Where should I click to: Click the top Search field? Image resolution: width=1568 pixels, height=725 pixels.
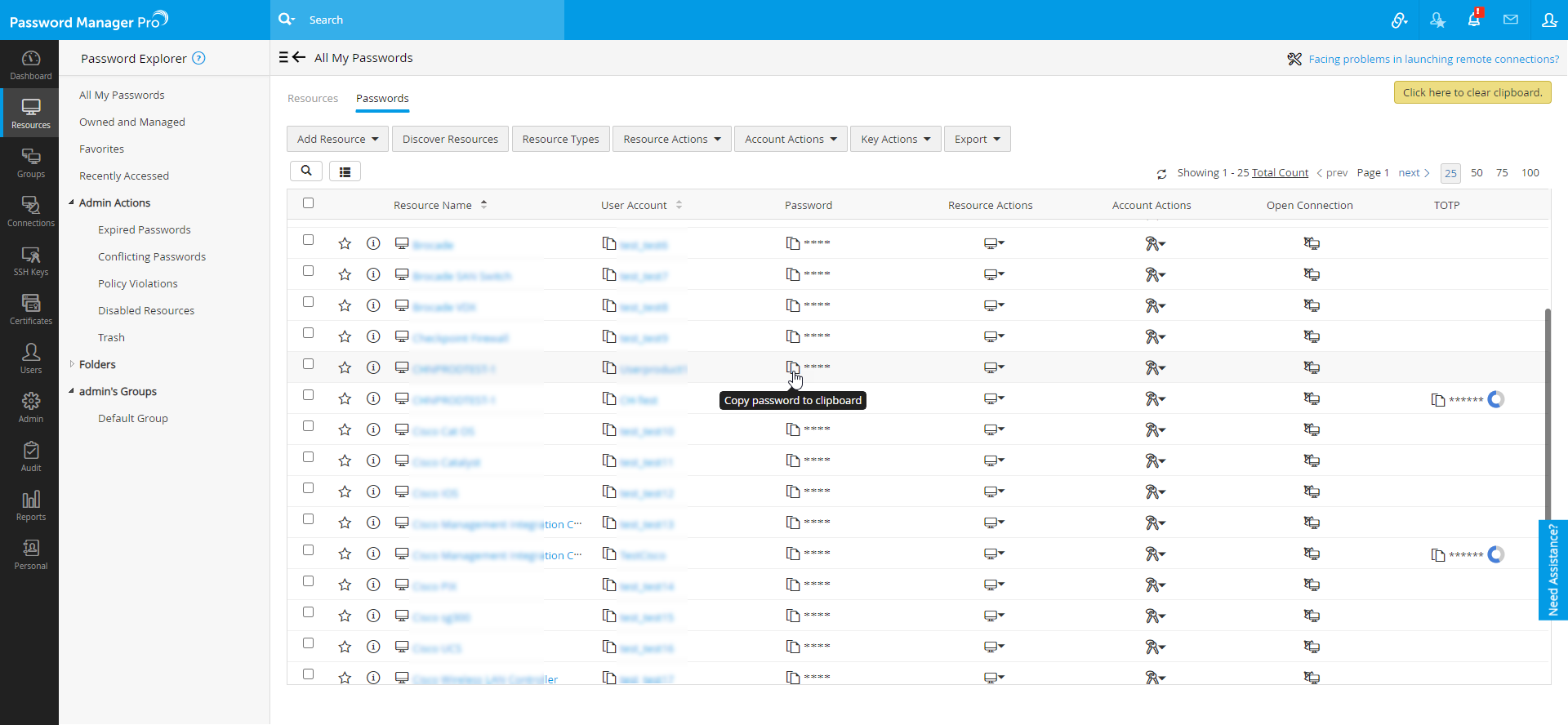[x=417, y=20]
